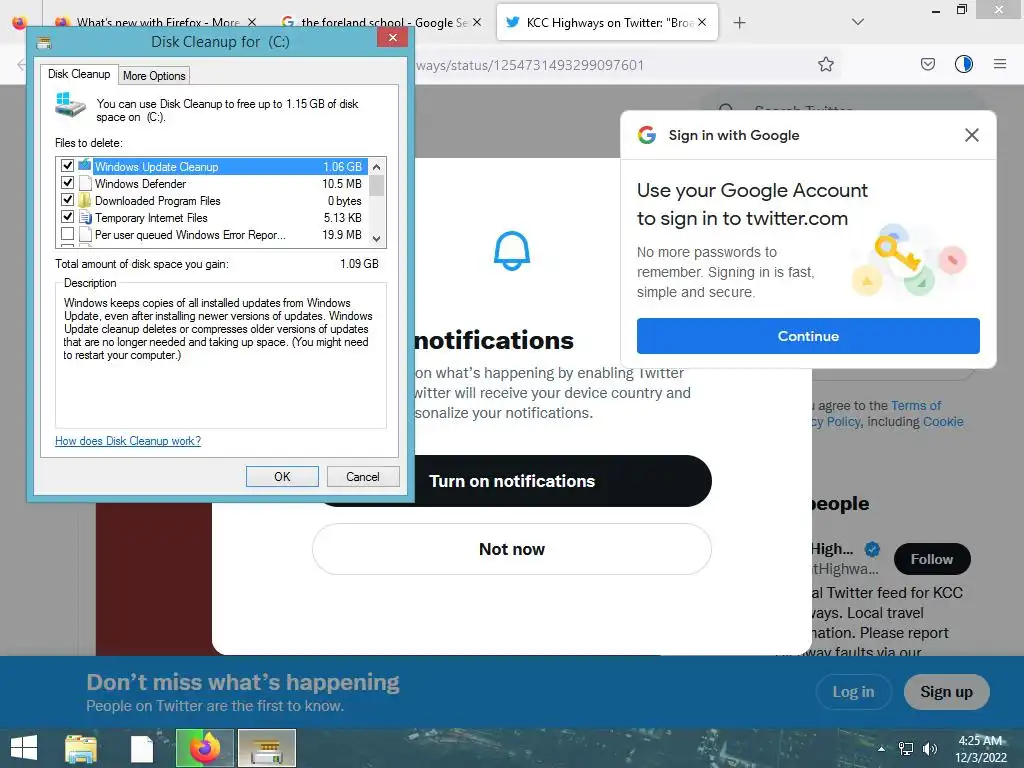Image resolution: width=1024 pixels, height=768 pixels.
Task: Click Continue in Google sign-in popup
Action: 808,336
